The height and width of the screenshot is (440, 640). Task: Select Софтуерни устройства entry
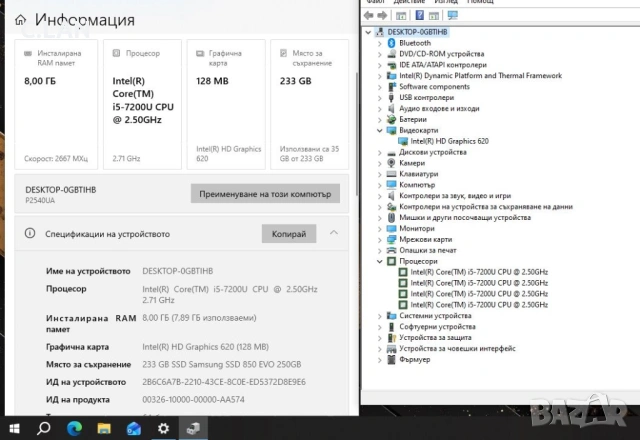coord(437,327)
